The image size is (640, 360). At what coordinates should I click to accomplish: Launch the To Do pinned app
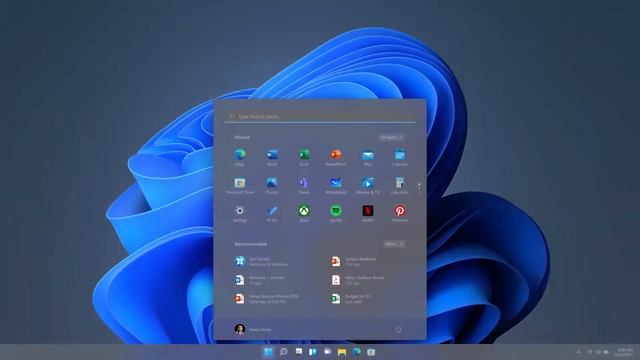pyautogui.click(x=272, y=213)
